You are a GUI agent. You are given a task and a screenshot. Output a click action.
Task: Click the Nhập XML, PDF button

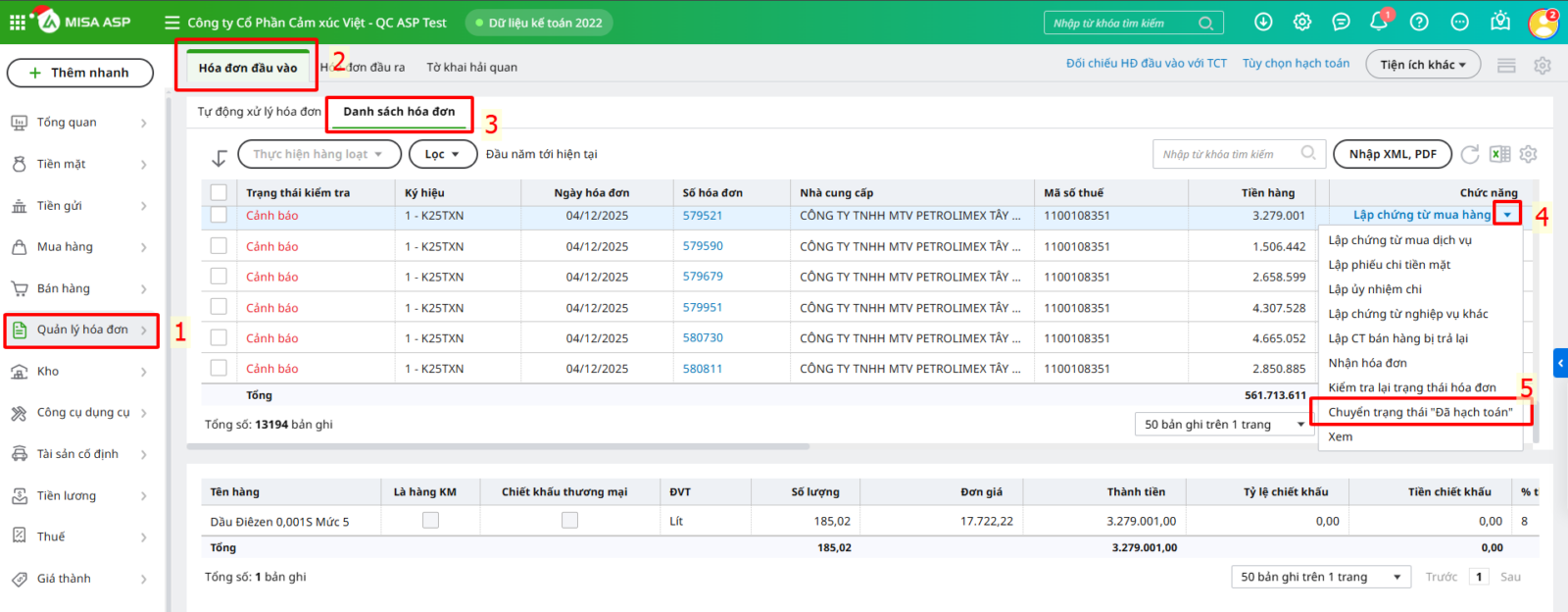[x=1392, y=154]
